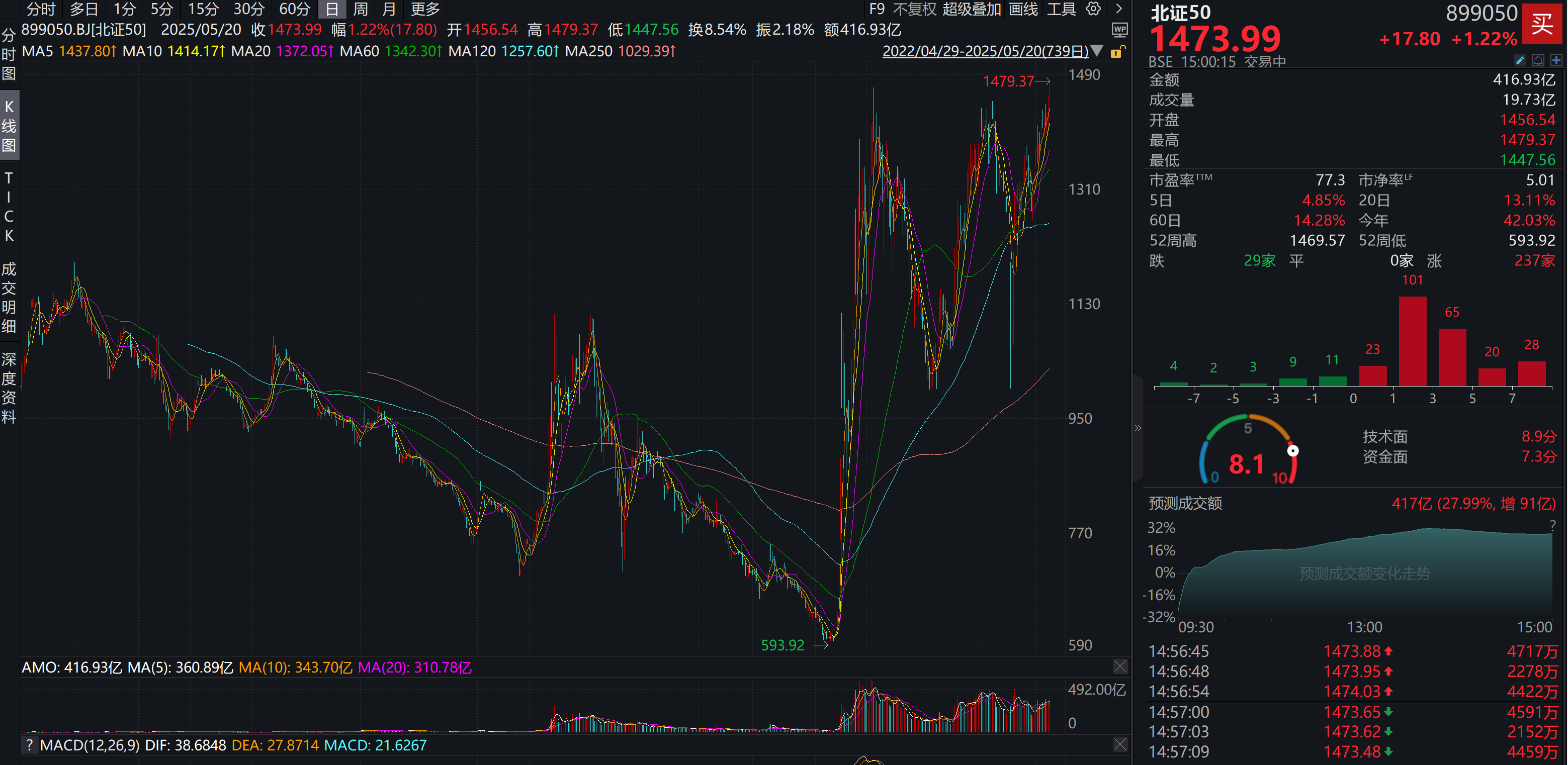Collapse the right quote panel arrow

(x=1138, y=428)
